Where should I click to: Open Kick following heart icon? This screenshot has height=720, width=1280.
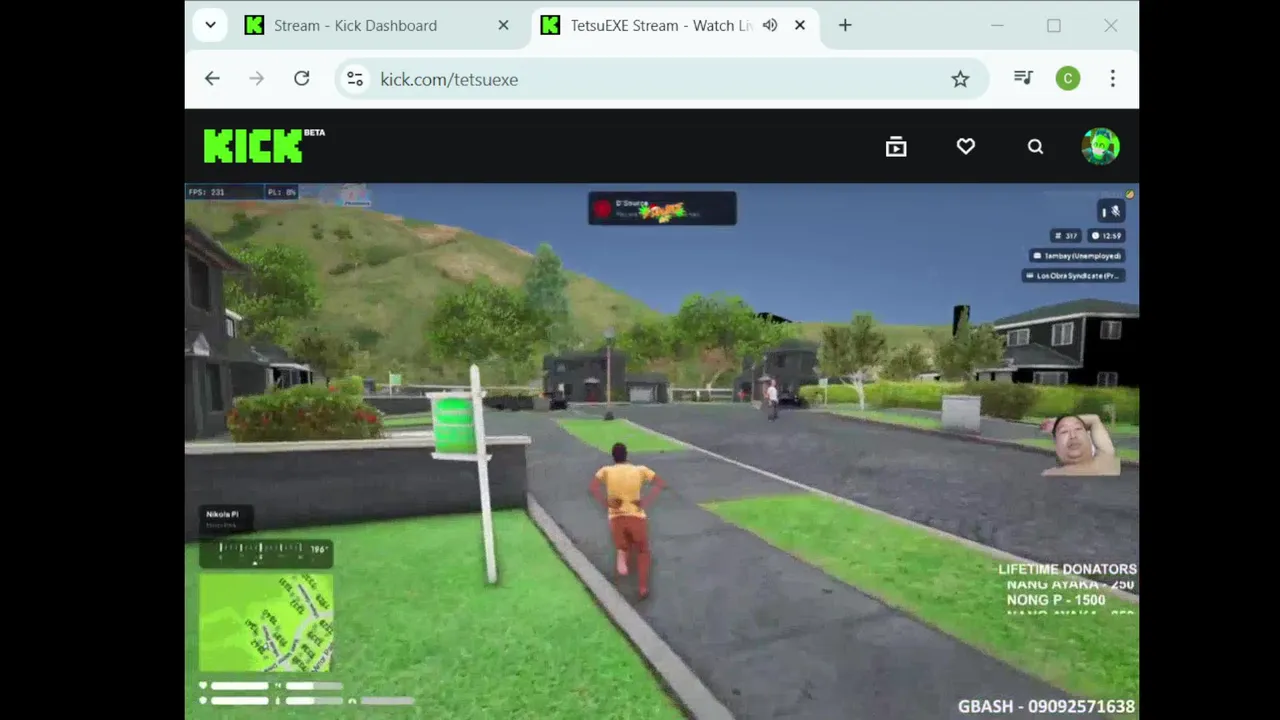pos(966,147)
